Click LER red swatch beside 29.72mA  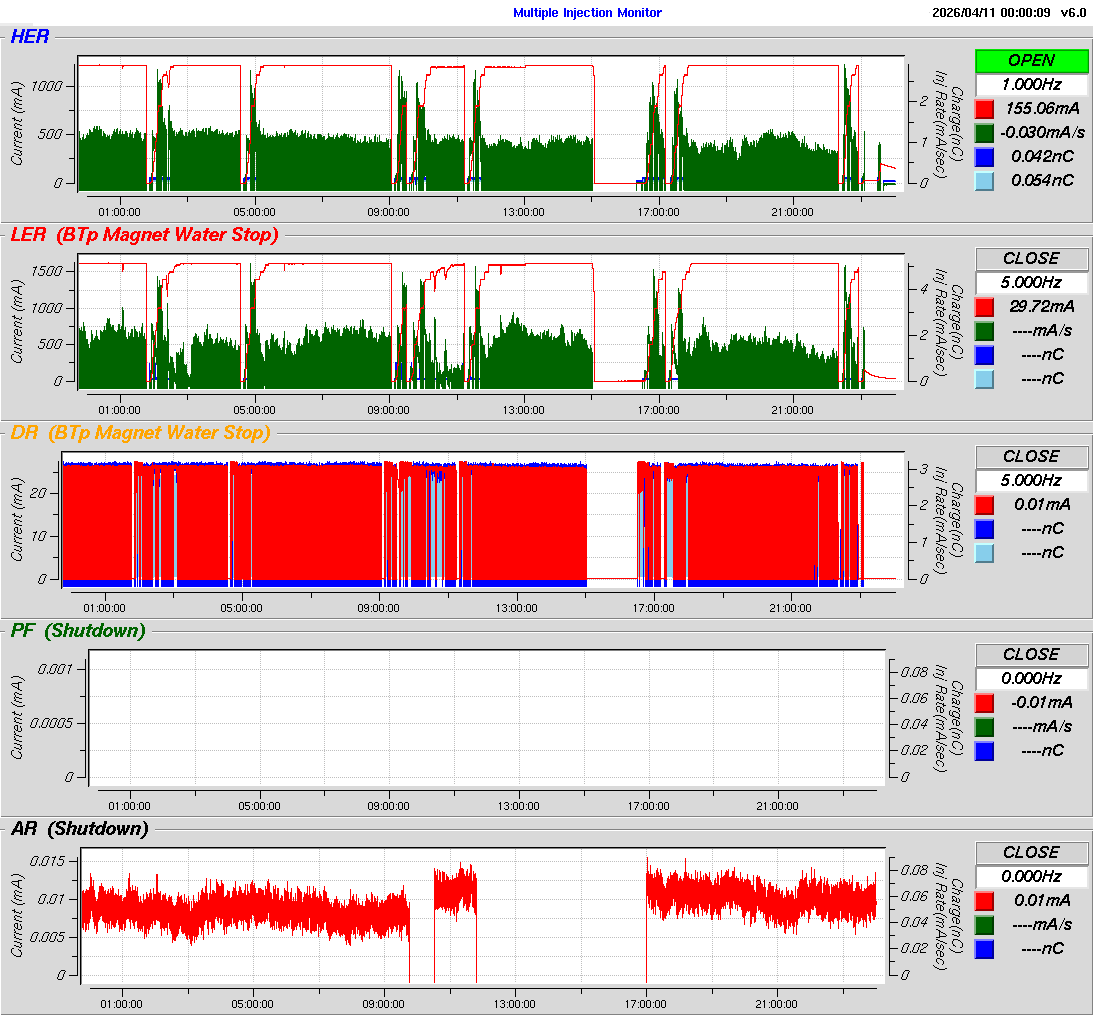tap(984, 306)
